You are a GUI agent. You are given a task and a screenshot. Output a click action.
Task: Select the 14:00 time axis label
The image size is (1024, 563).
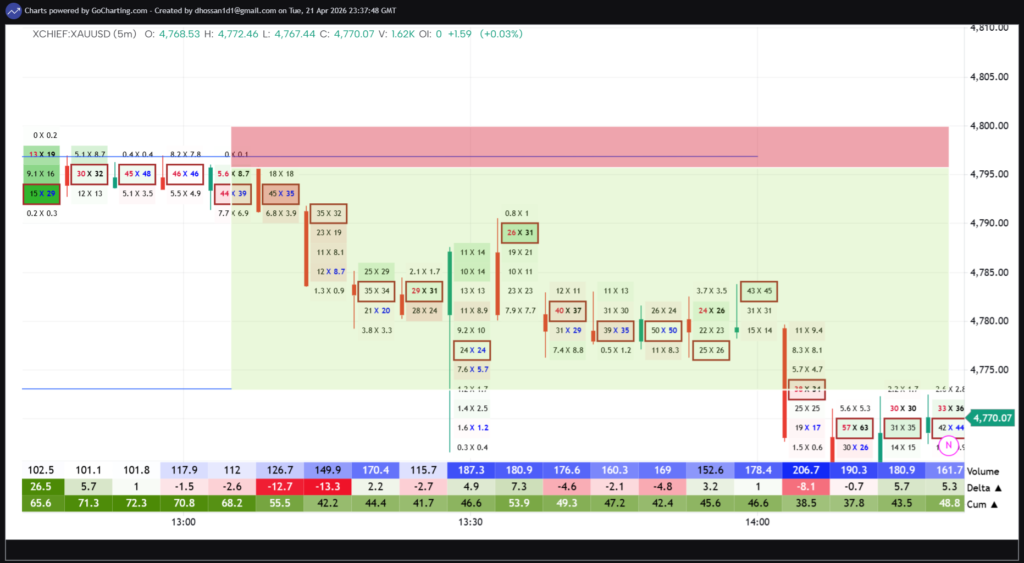coord(758,522)
